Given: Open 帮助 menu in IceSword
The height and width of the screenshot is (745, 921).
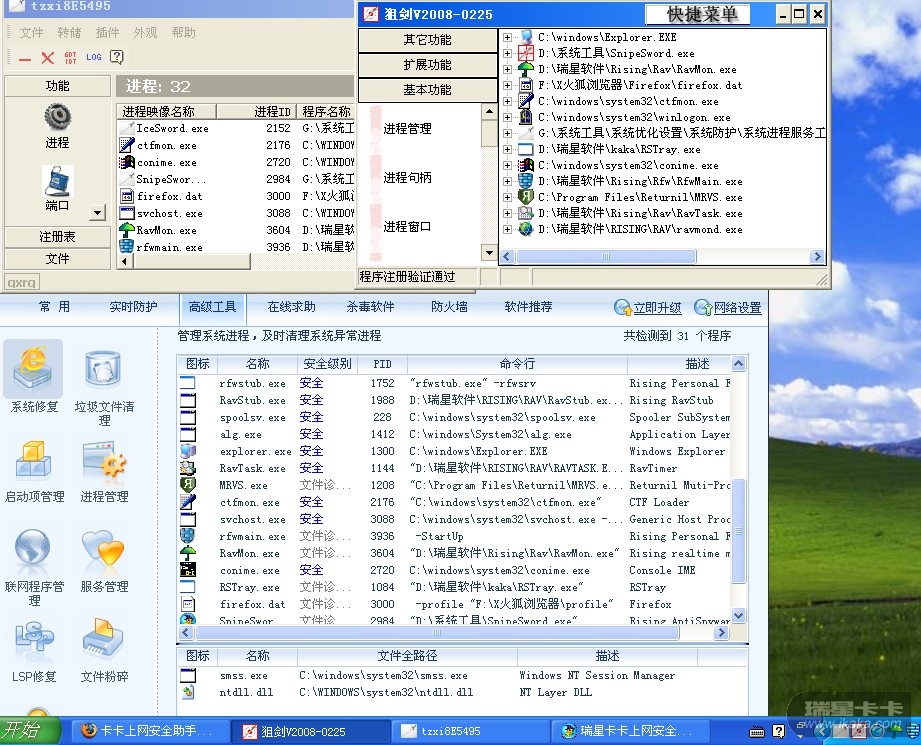Looking at the screenshot, I should 183,32.
